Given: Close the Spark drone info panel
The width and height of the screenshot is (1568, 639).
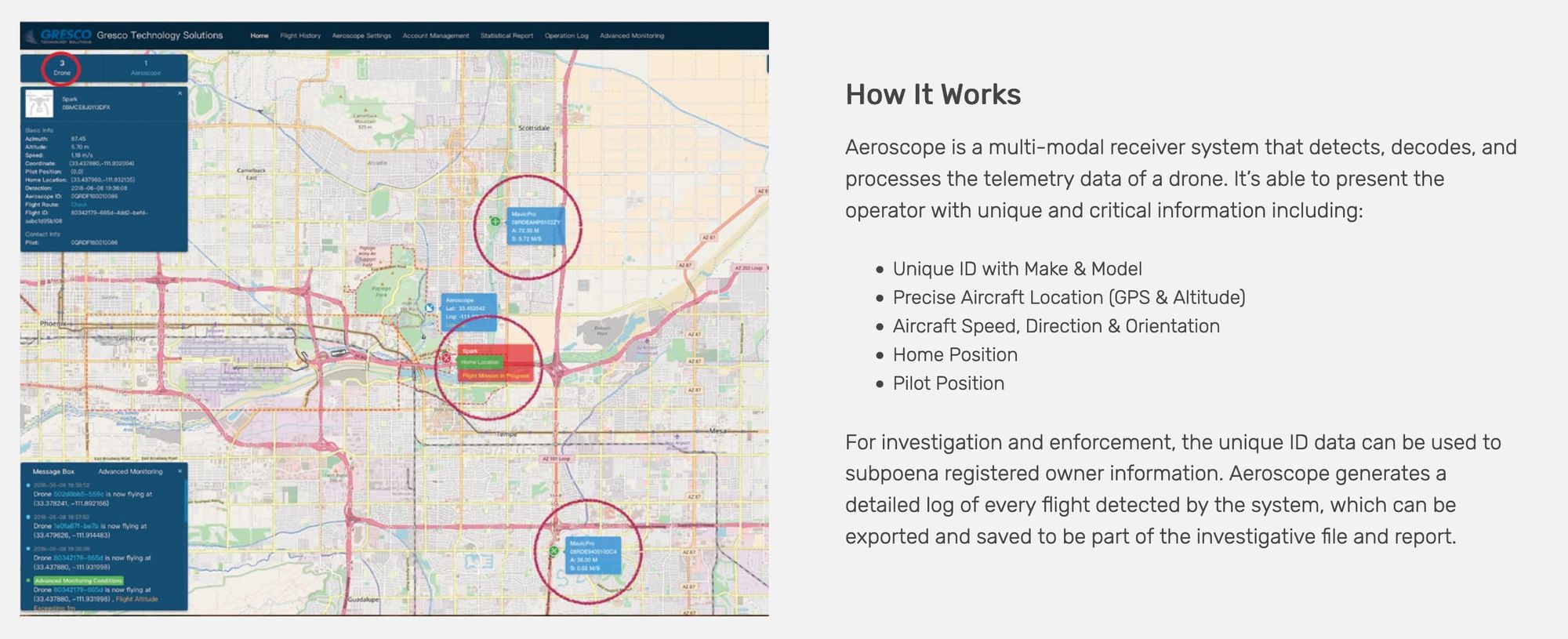Looking at the screenshot, I should tap(180, 93).
